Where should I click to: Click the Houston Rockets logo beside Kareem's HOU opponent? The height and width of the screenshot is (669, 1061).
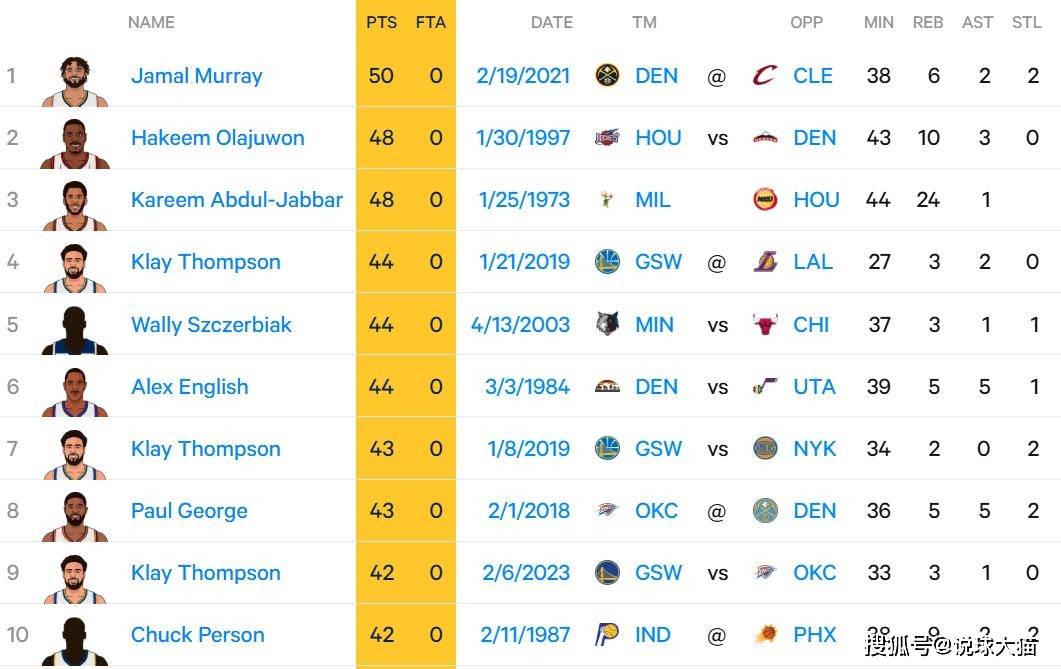pos(765,199)
